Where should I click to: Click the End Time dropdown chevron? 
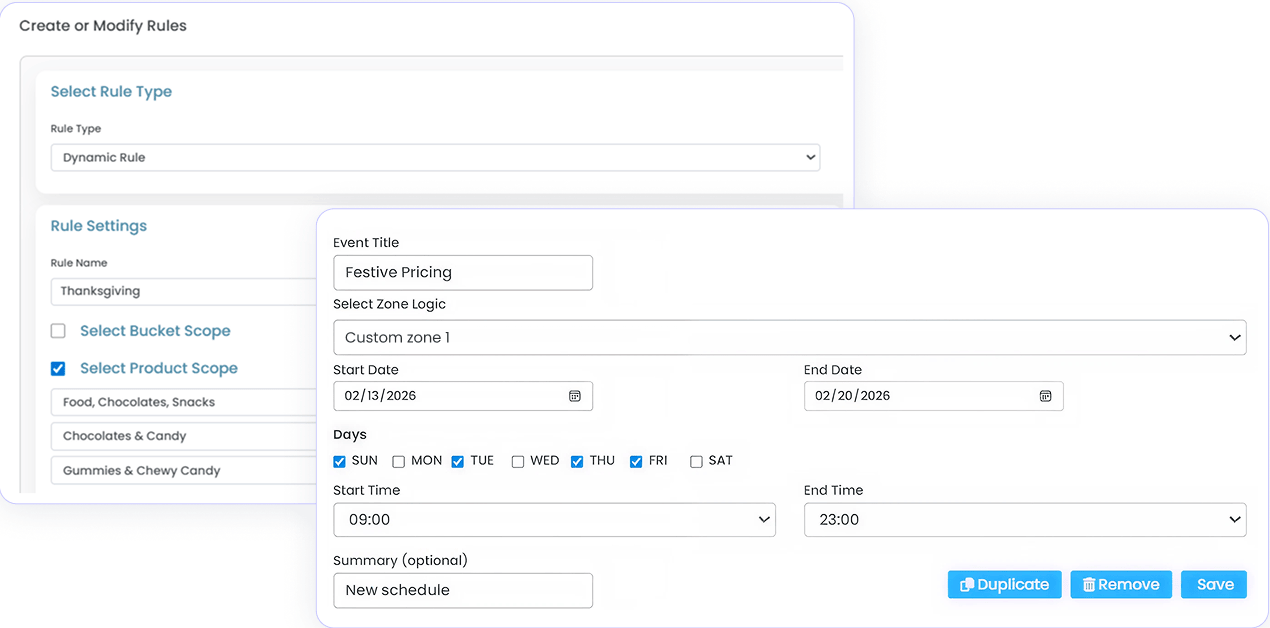pos(1232,520)
